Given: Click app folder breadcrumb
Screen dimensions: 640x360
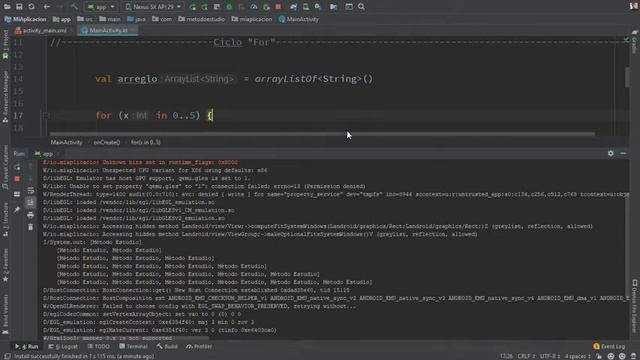Looking at the screenshot, I should 62,19.
